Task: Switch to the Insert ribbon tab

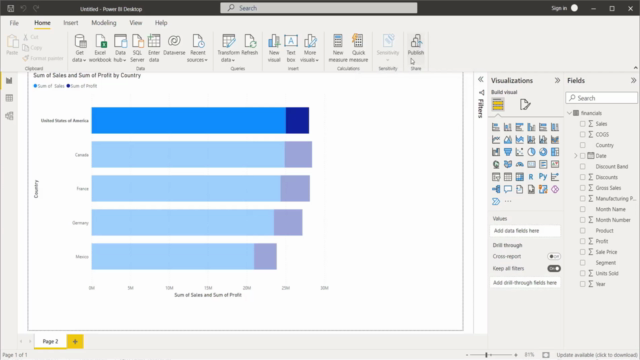Action: click(x=71, y=23)
